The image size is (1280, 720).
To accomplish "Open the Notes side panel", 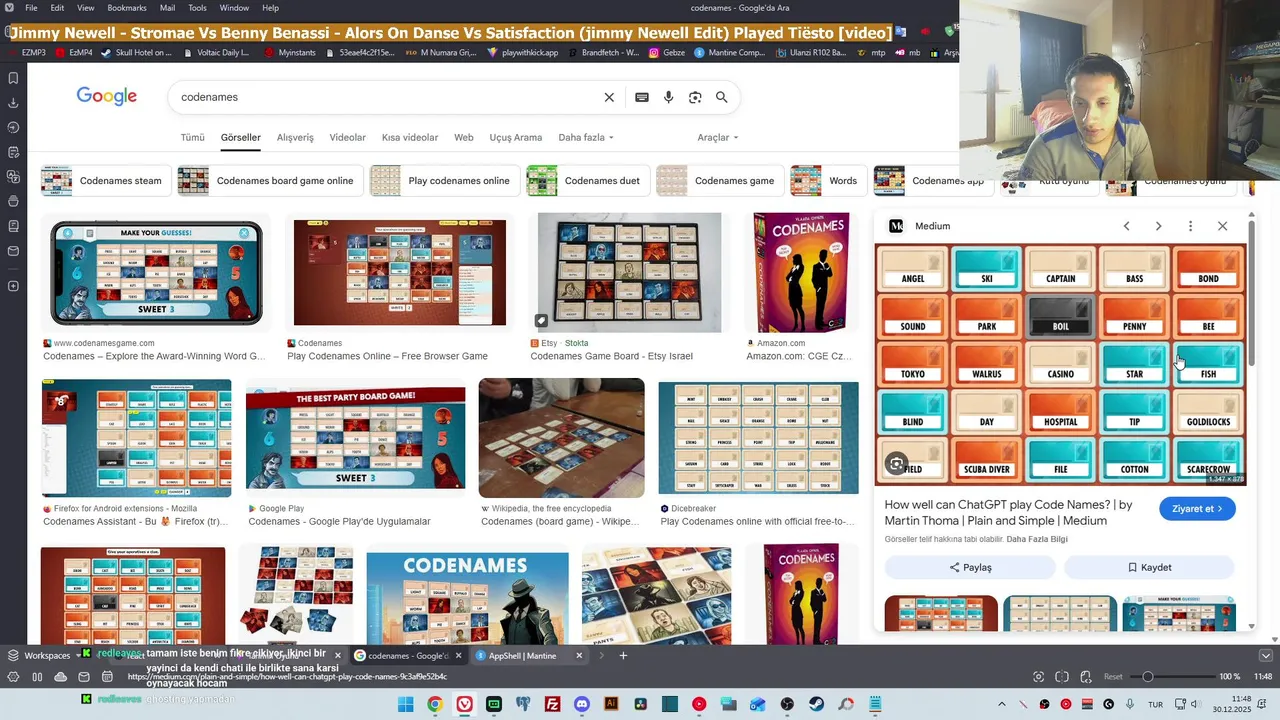I will (13, 152).
